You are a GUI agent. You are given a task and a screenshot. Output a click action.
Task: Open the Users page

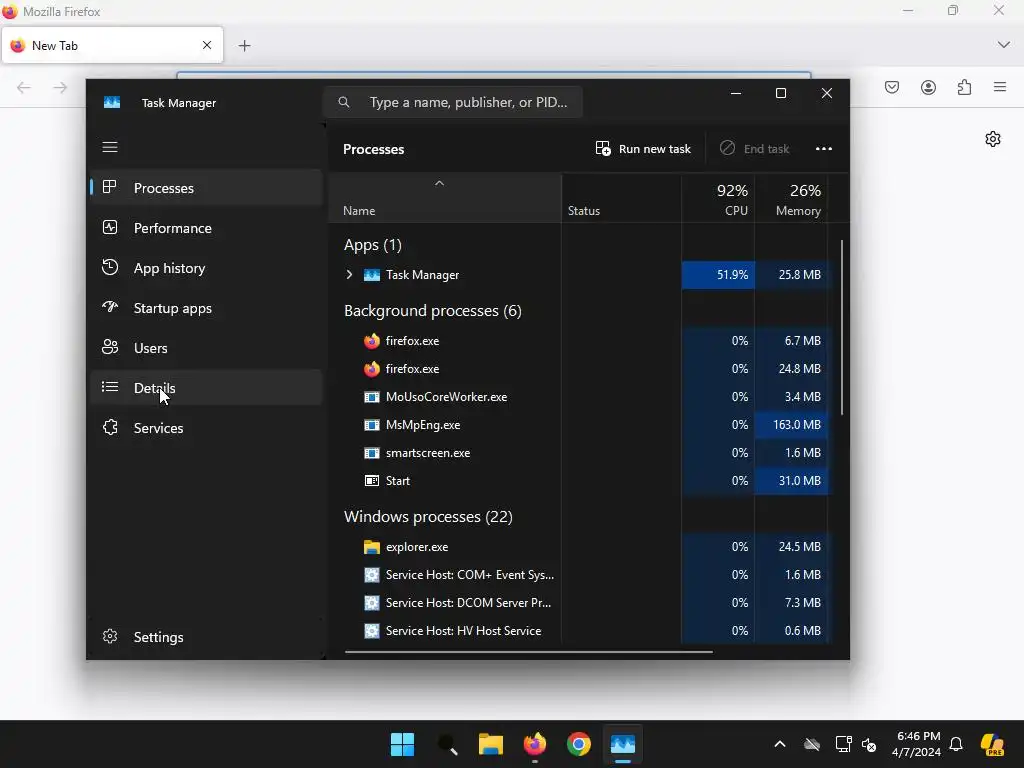point(206,348)
